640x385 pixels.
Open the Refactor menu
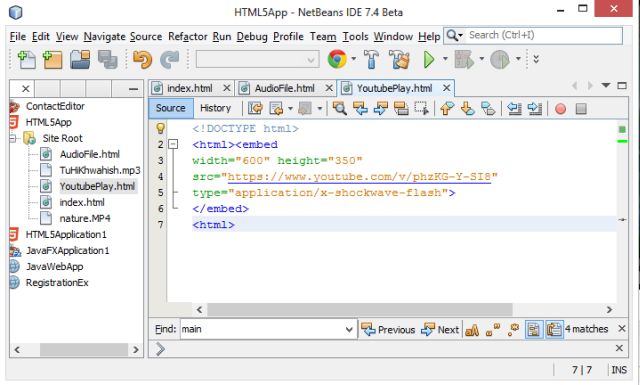tap(187, 36)
